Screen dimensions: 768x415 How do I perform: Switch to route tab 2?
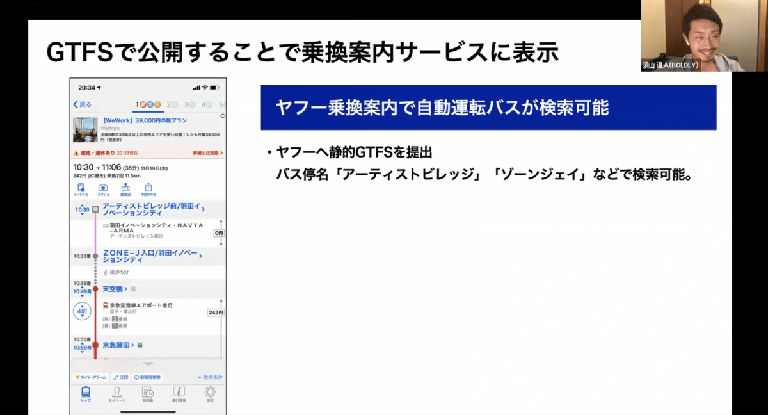[172, 104]
